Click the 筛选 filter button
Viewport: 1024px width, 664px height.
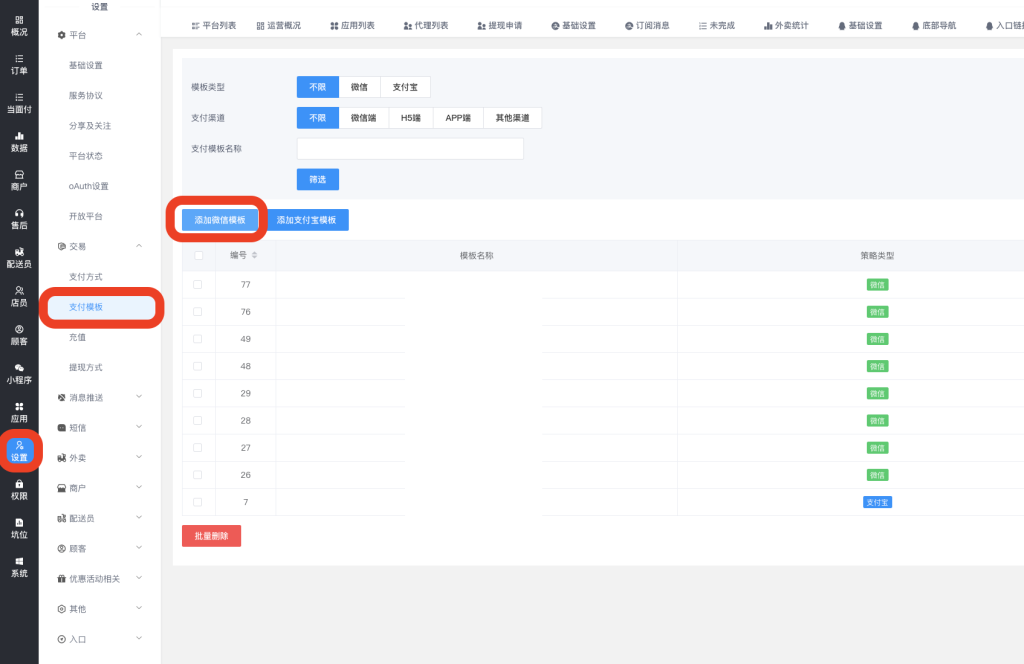coord(317,180)
